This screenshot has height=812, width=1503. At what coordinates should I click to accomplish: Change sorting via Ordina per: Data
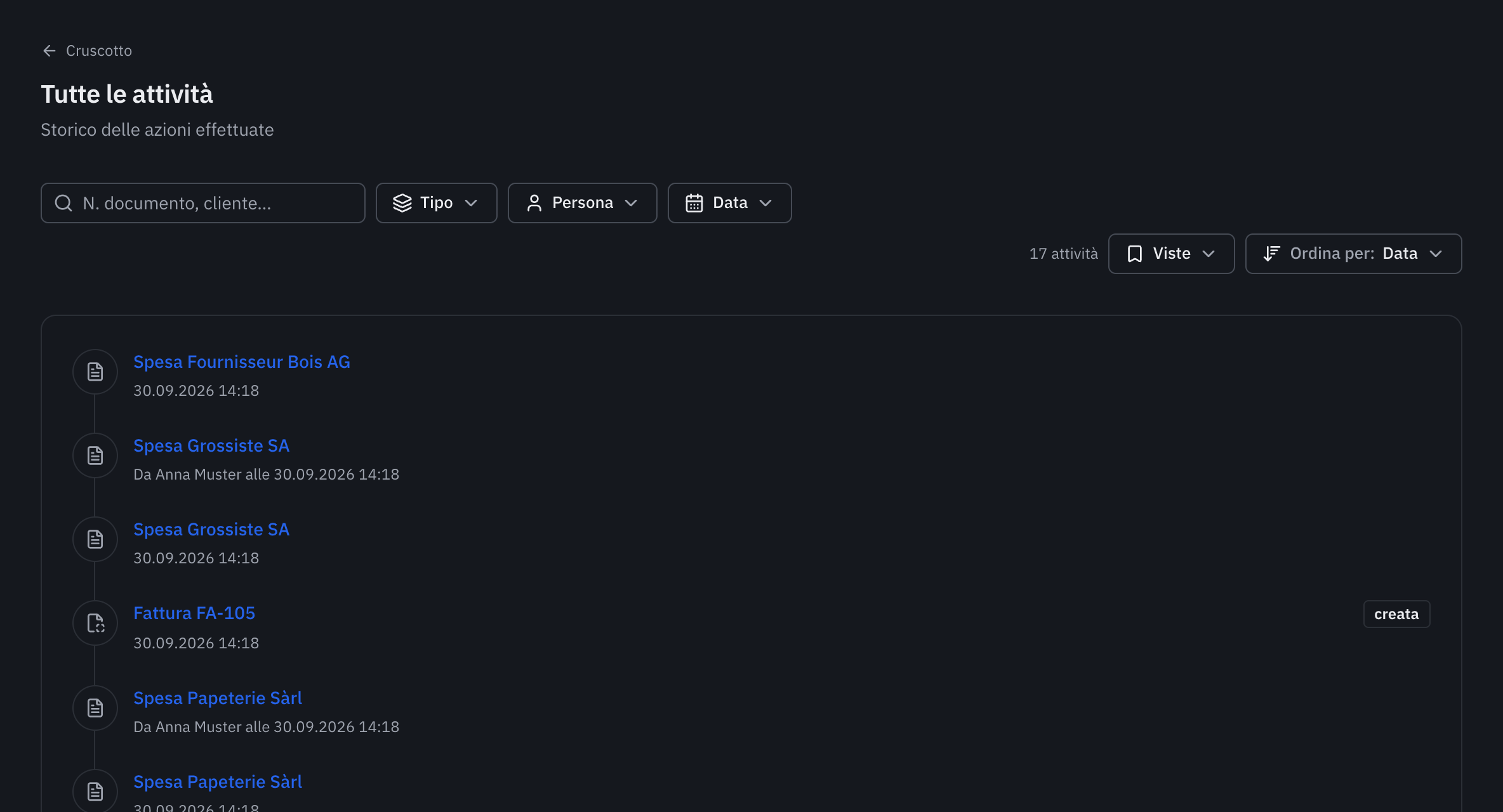click(x=1354, y=254)
